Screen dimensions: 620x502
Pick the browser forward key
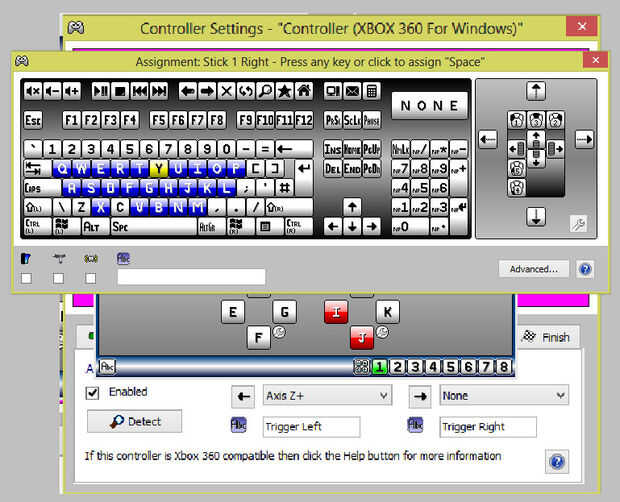point(207,91)
